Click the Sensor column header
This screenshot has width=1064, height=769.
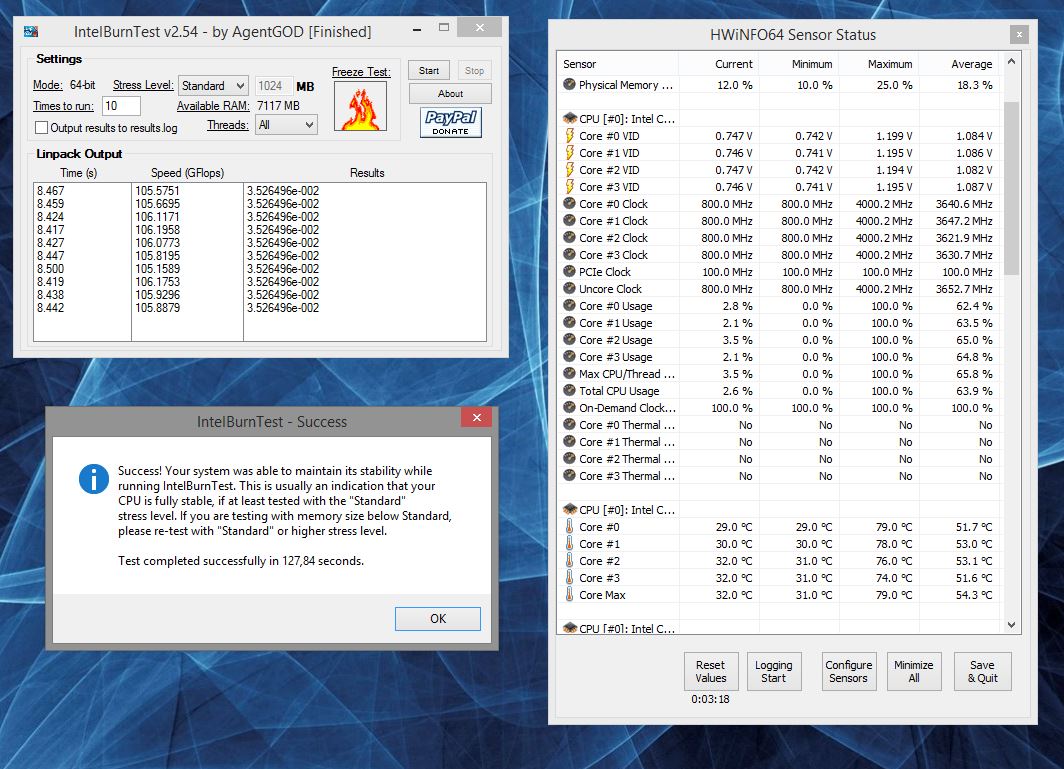tap(618, 64)
